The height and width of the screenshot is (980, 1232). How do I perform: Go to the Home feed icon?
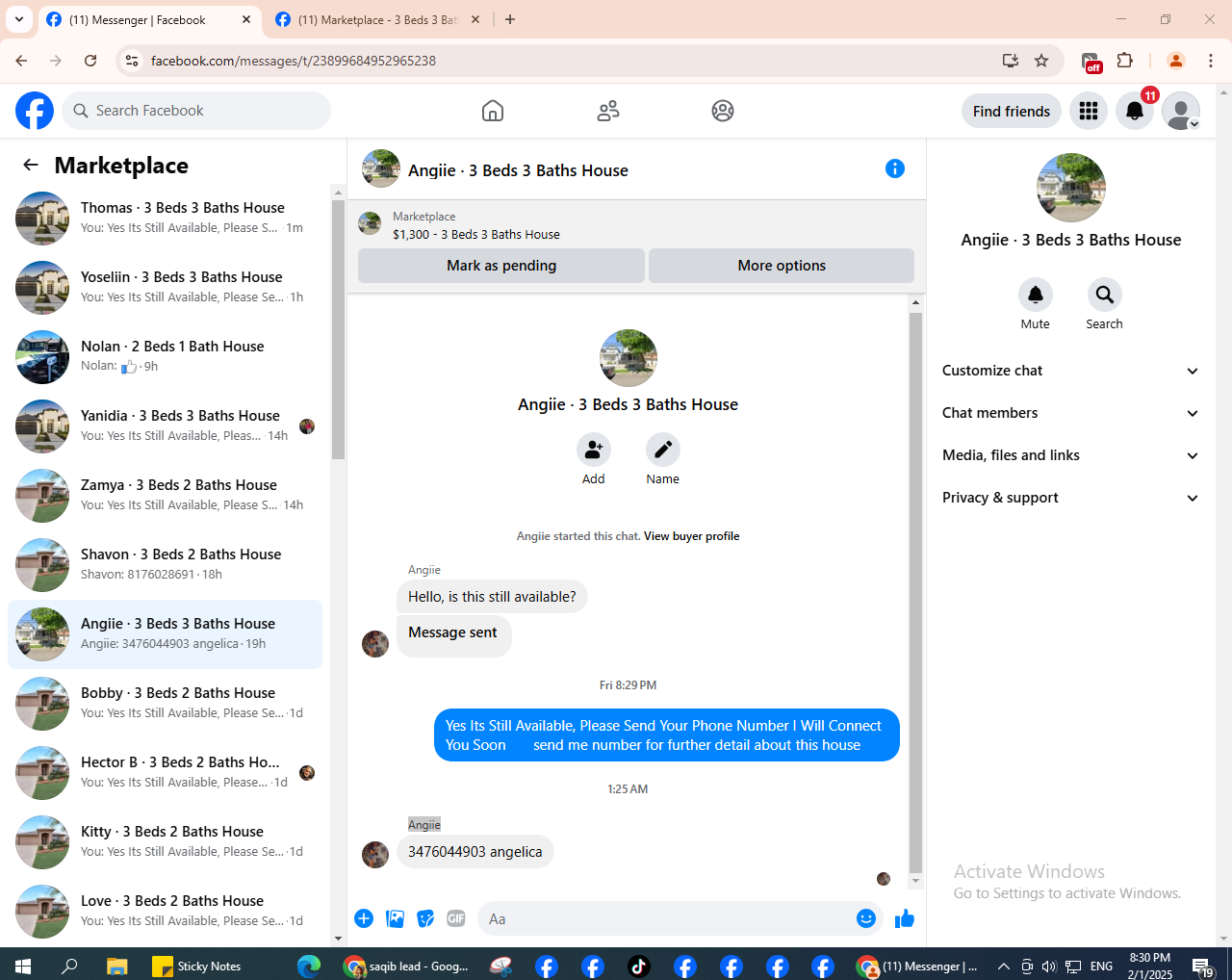pos(493,111)
